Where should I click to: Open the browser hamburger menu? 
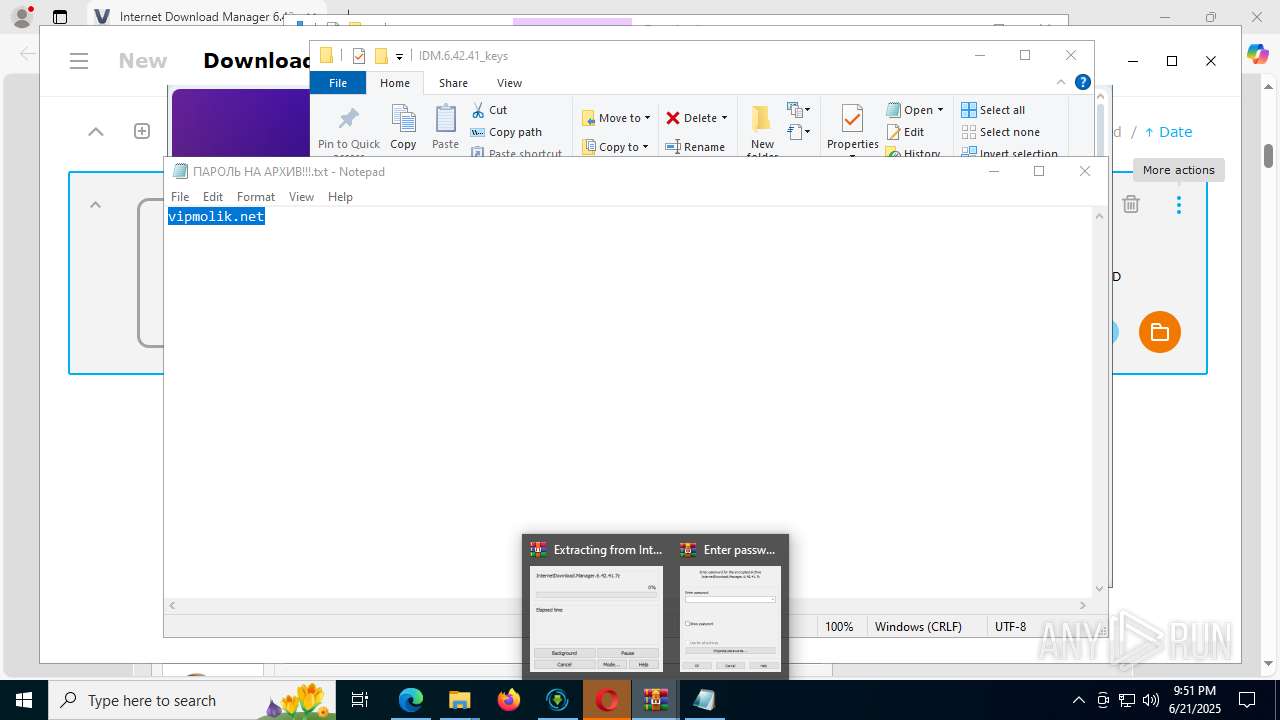click(80, 61)
